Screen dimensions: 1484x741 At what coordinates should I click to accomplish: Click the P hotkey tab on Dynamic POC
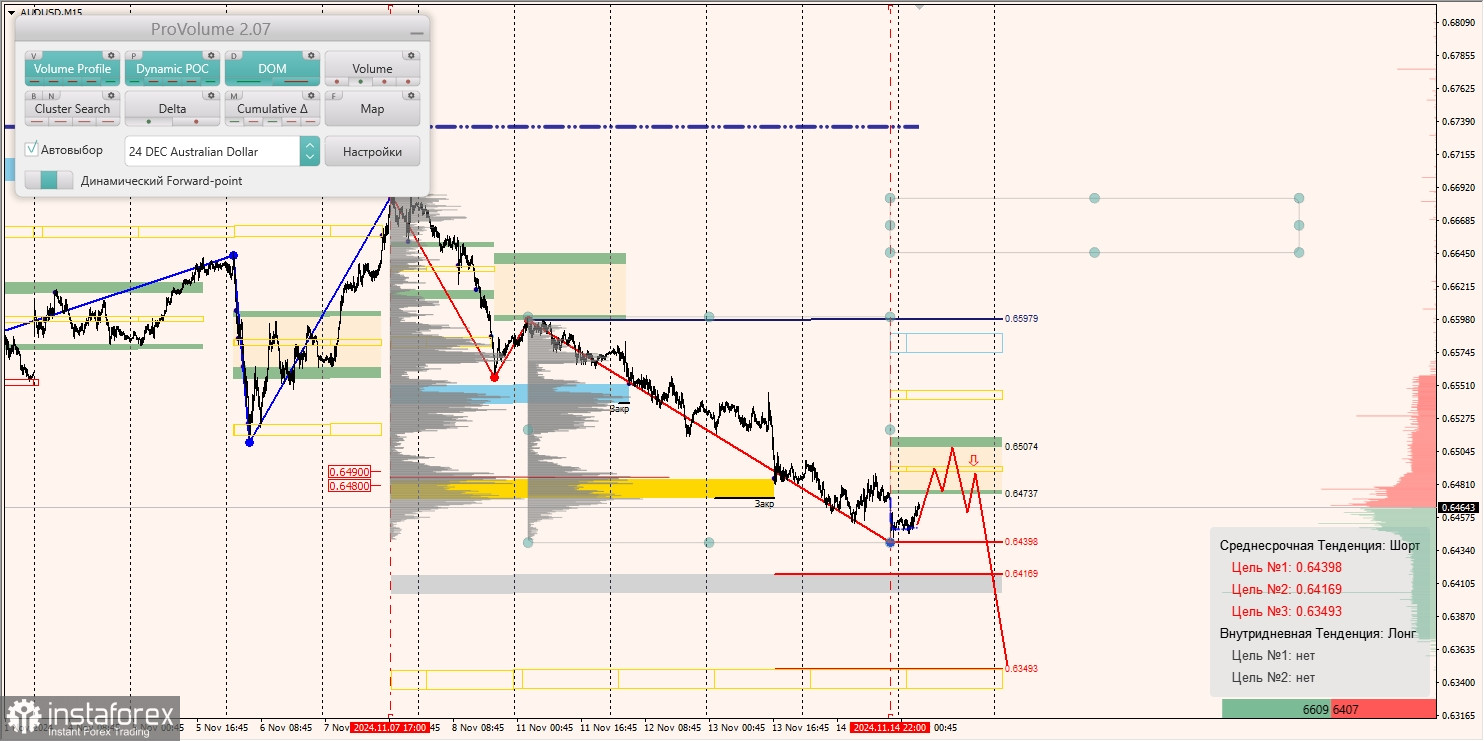pos(135,56)
